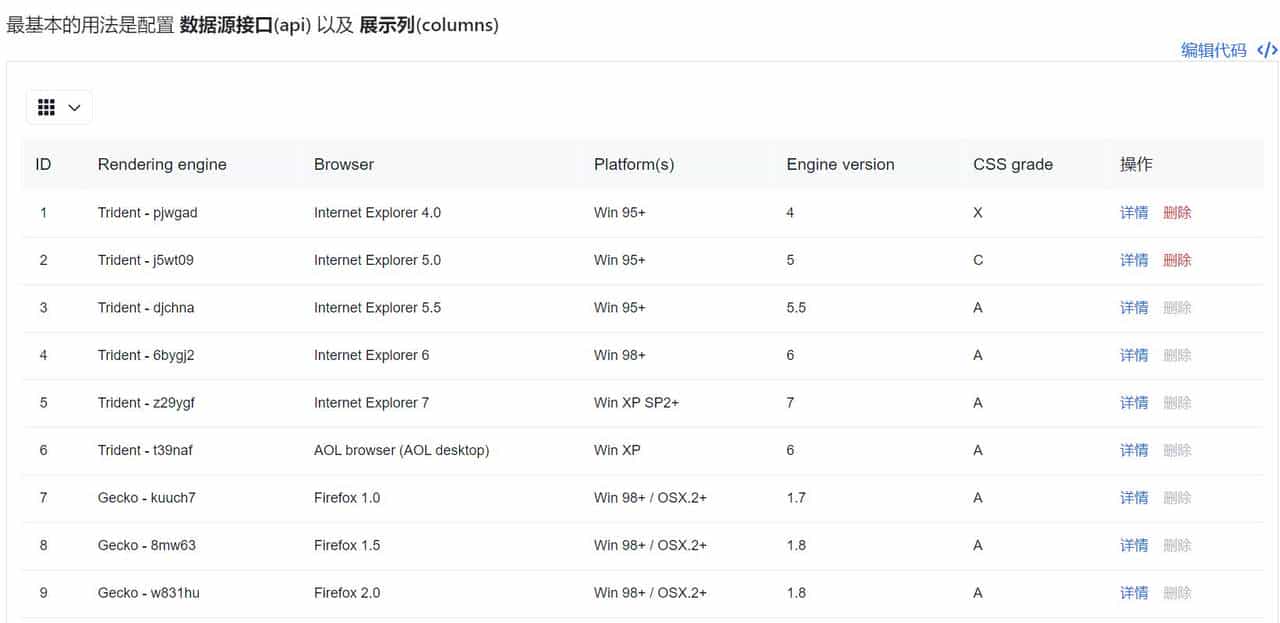Open the 编辑代码 link

[x=1214, y=50]
